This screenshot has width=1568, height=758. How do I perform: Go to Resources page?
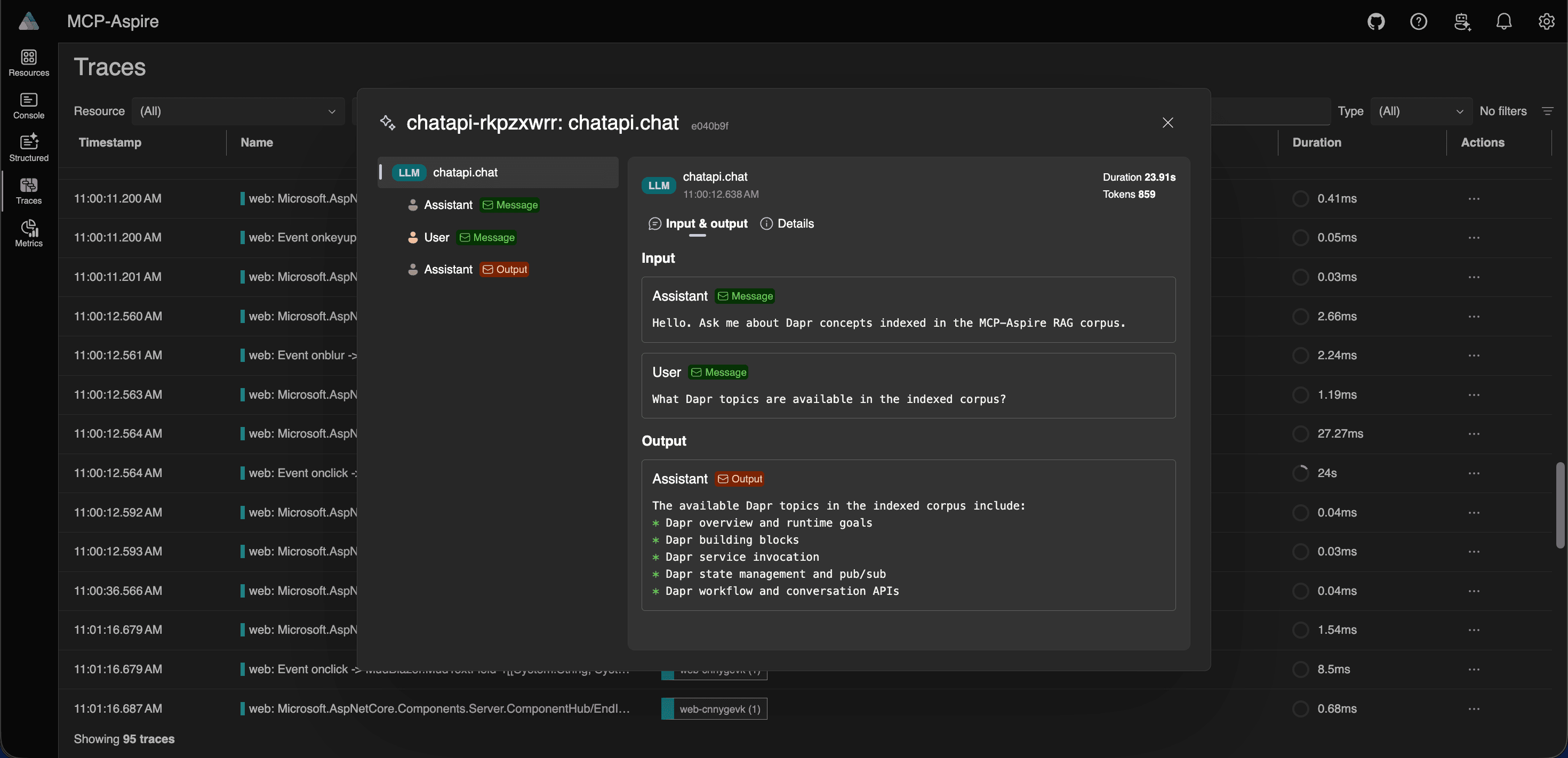click(29, 63)
